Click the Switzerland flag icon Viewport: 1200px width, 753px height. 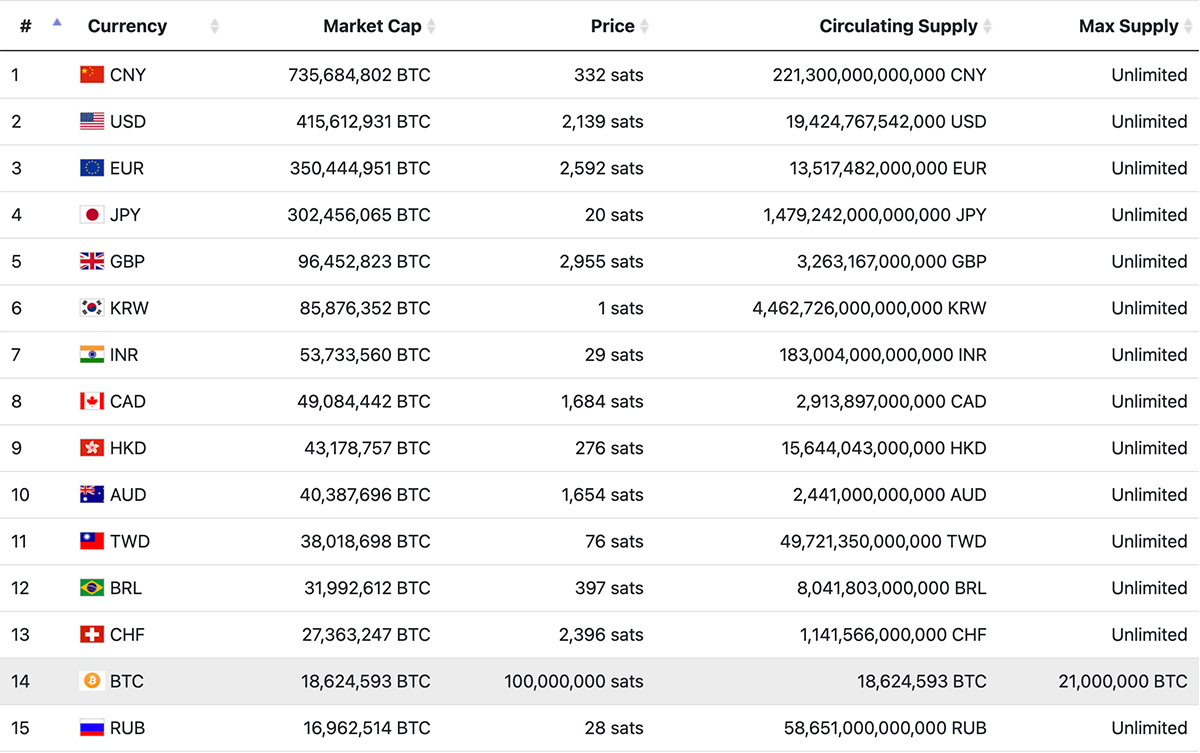pyautogui.click(x=92, y=635)
